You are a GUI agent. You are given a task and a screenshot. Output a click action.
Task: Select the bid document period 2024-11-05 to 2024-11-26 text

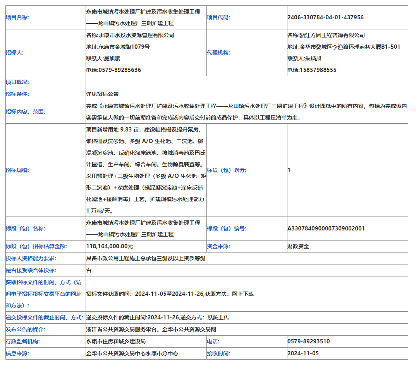(x=169, y=294)
